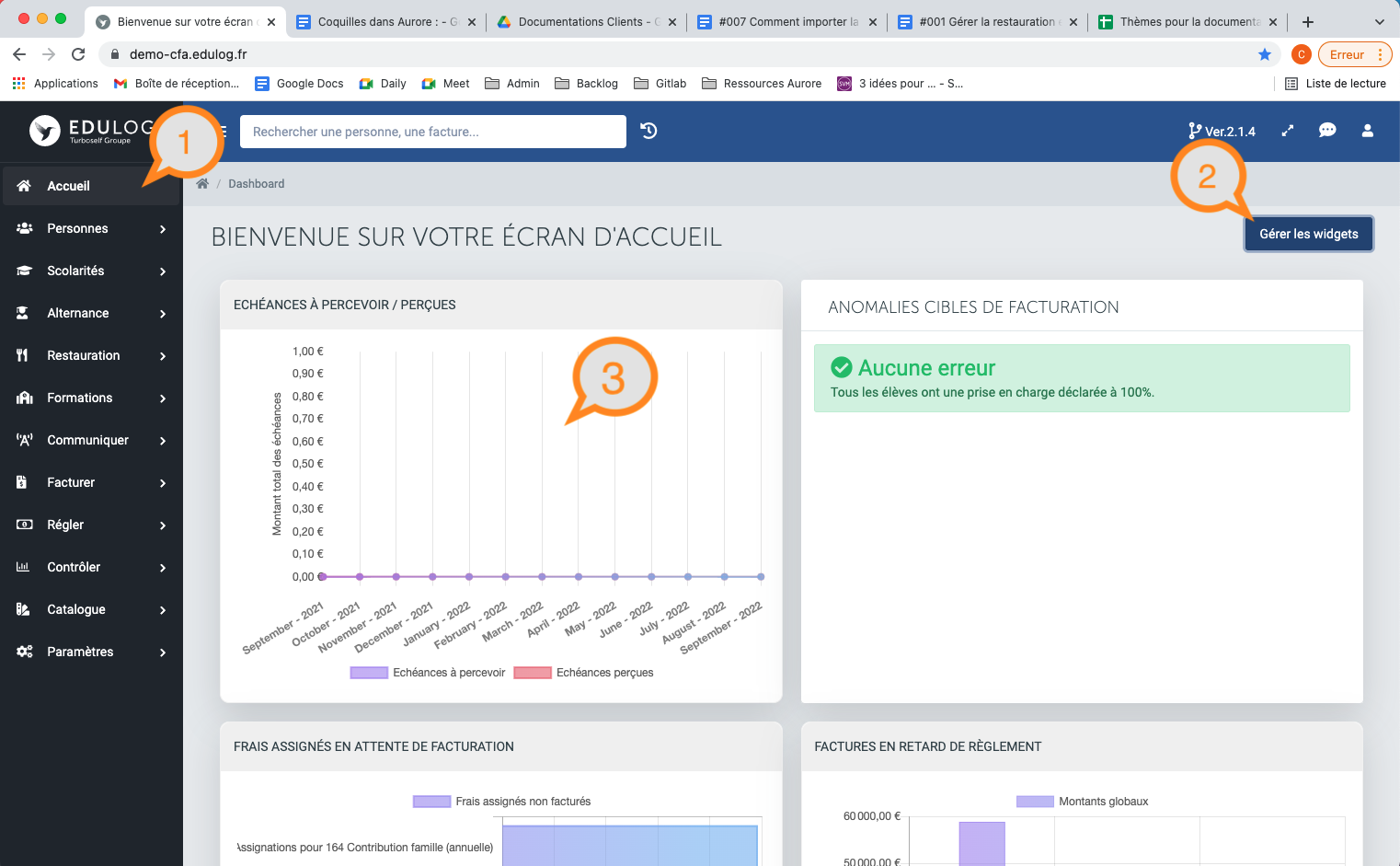
Task: Click the Dashboard breadcrumb link
Action: tap(257, 184)
